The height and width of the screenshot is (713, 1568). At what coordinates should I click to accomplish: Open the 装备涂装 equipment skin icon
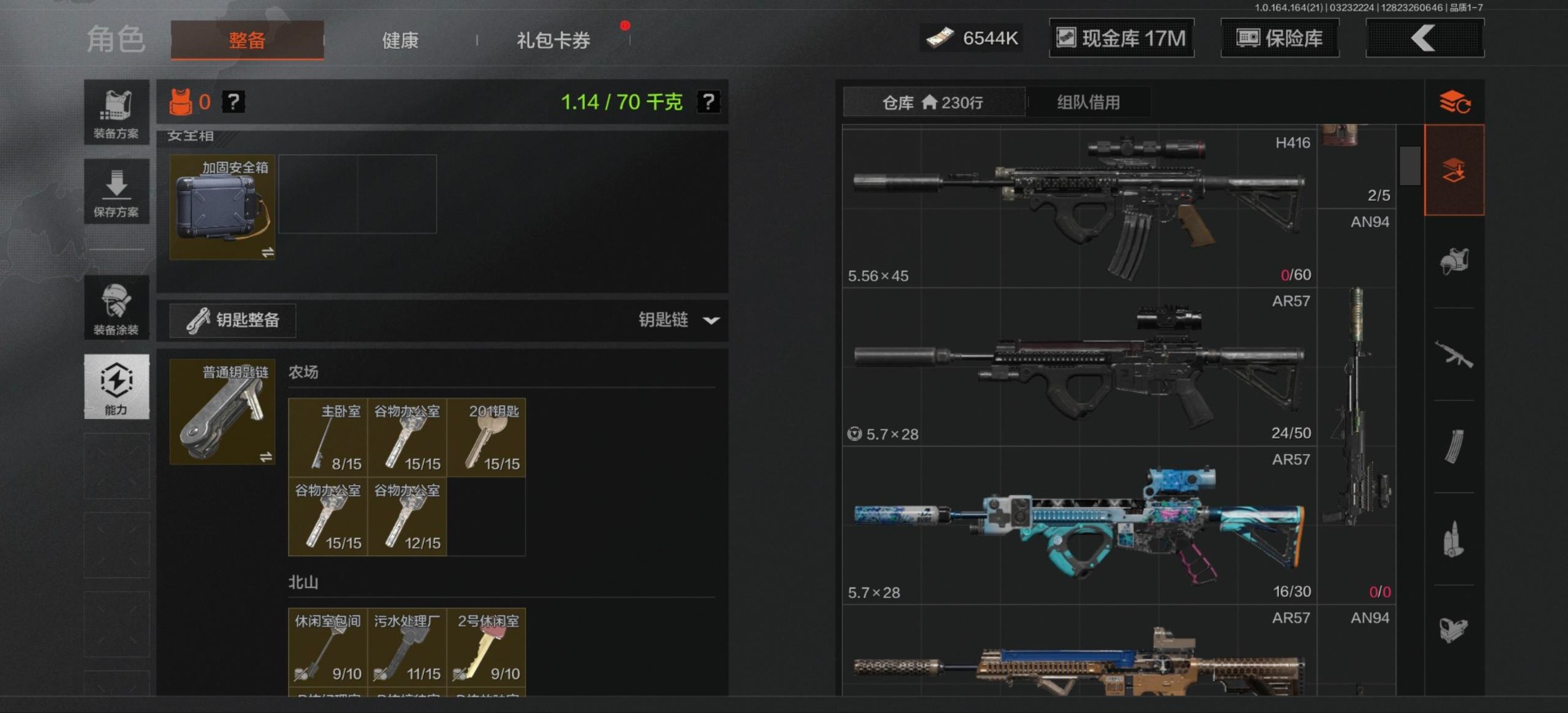click(x=116, y=307)
